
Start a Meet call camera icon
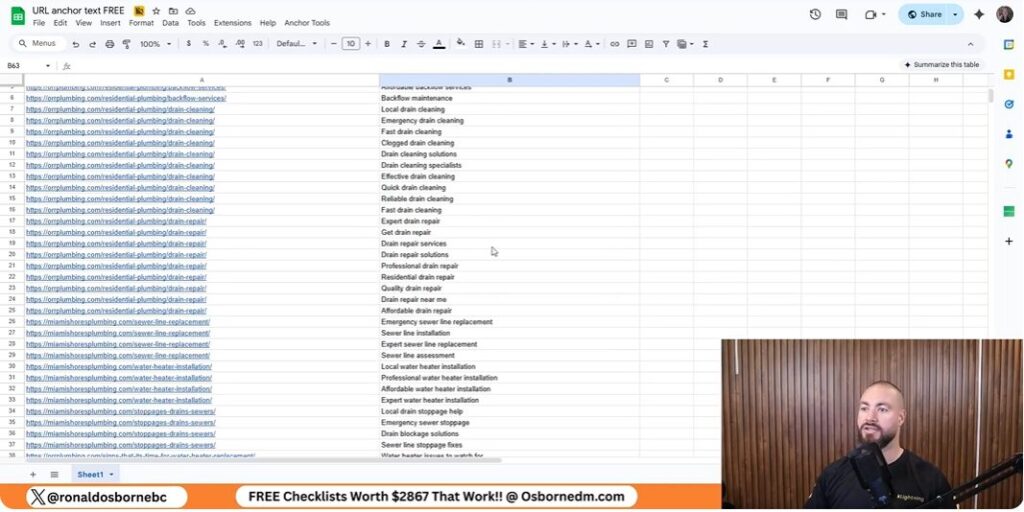click(x=871, y=14)
